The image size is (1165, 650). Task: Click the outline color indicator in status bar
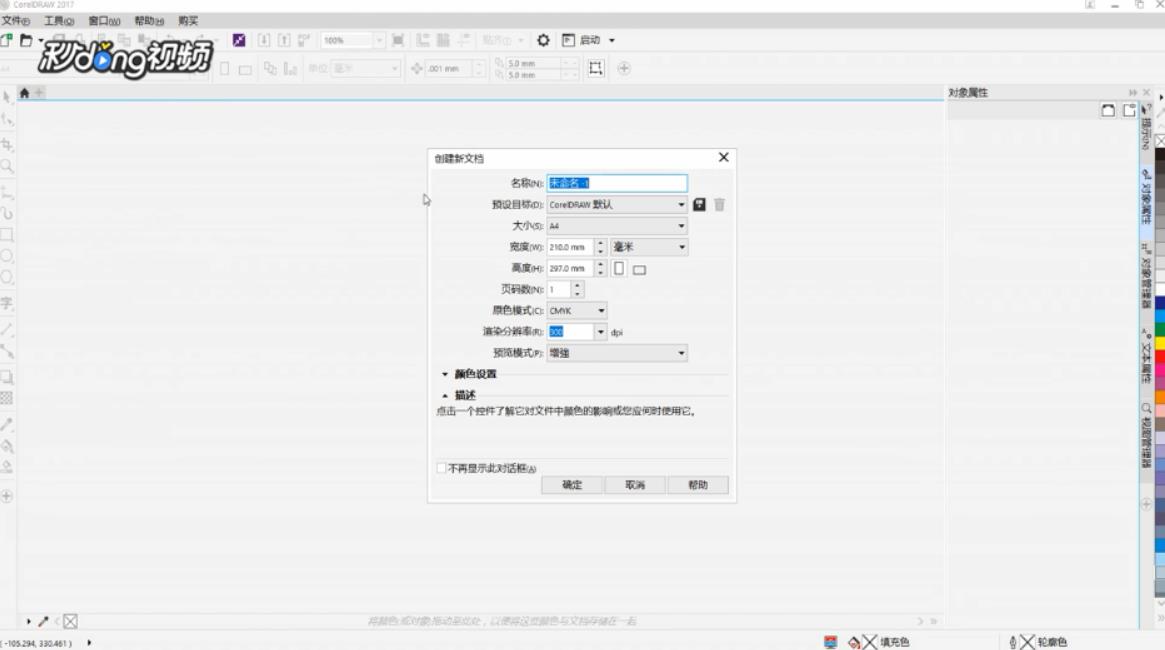pos(1028,642)
